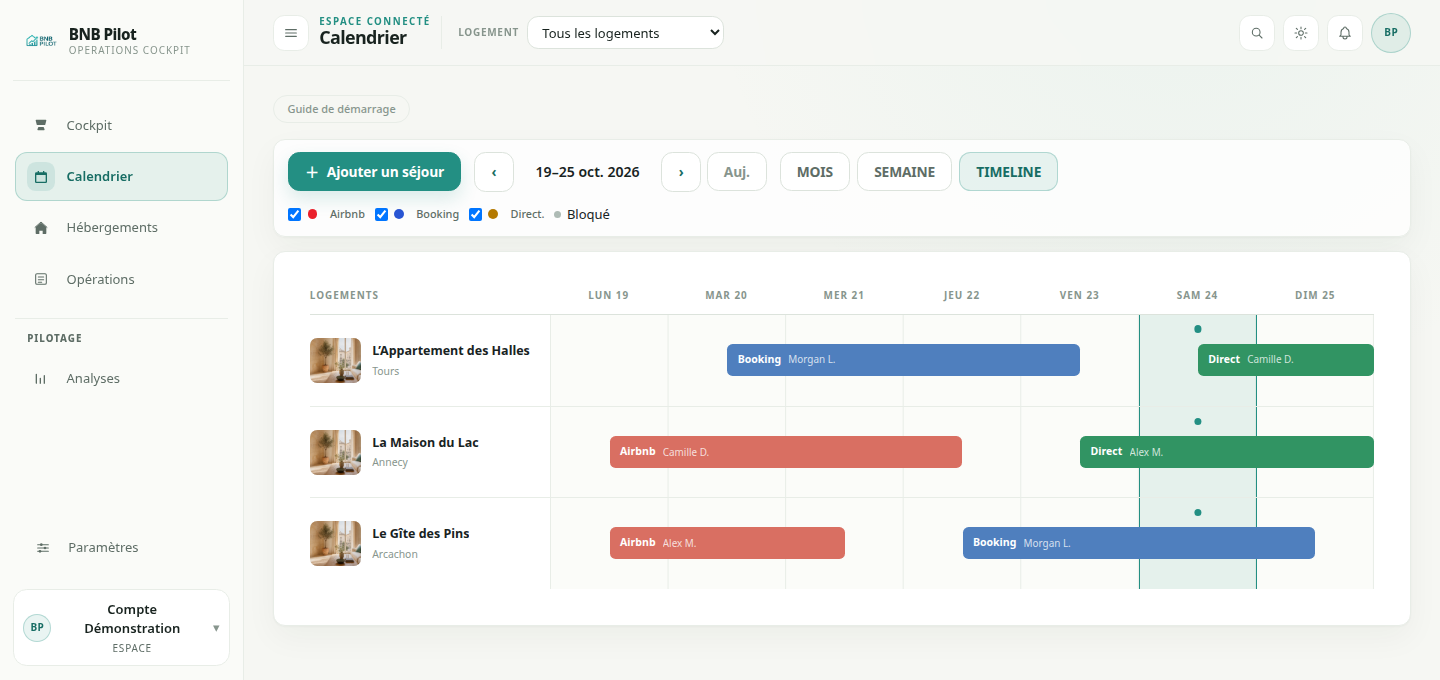
Task: Click the blue Booking legend dot
Action: [399, 214]
